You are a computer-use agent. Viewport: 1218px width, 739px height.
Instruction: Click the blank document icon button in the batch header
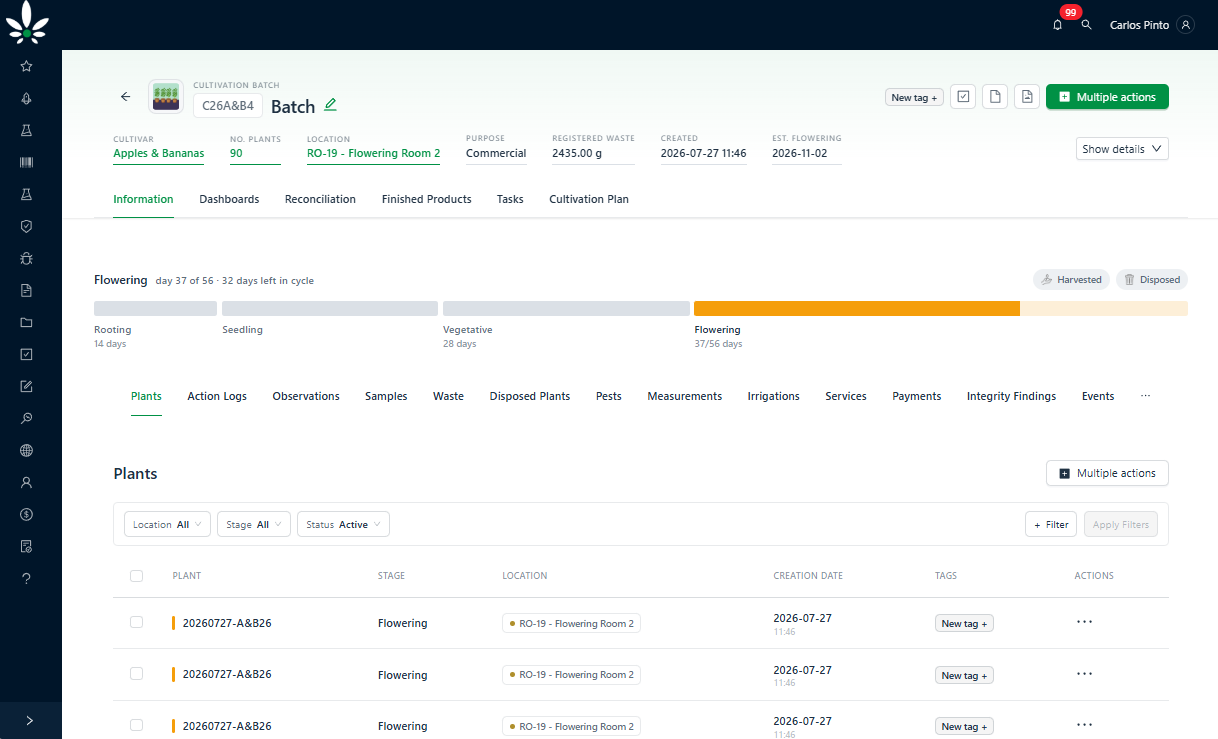pos(994,97)
